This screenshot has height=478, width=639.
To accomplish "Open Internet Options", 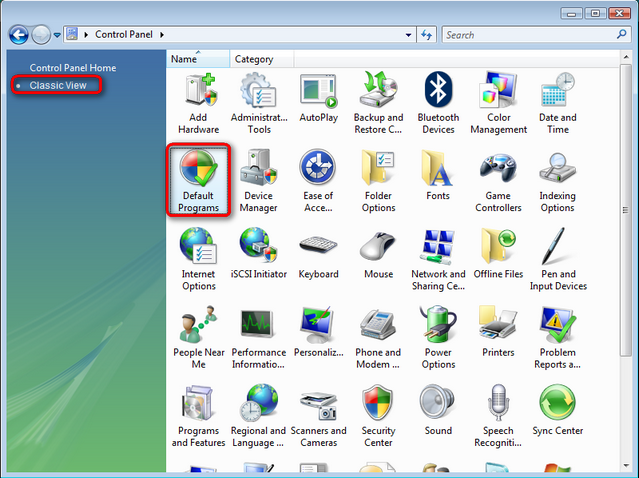I will pos(198,259).
